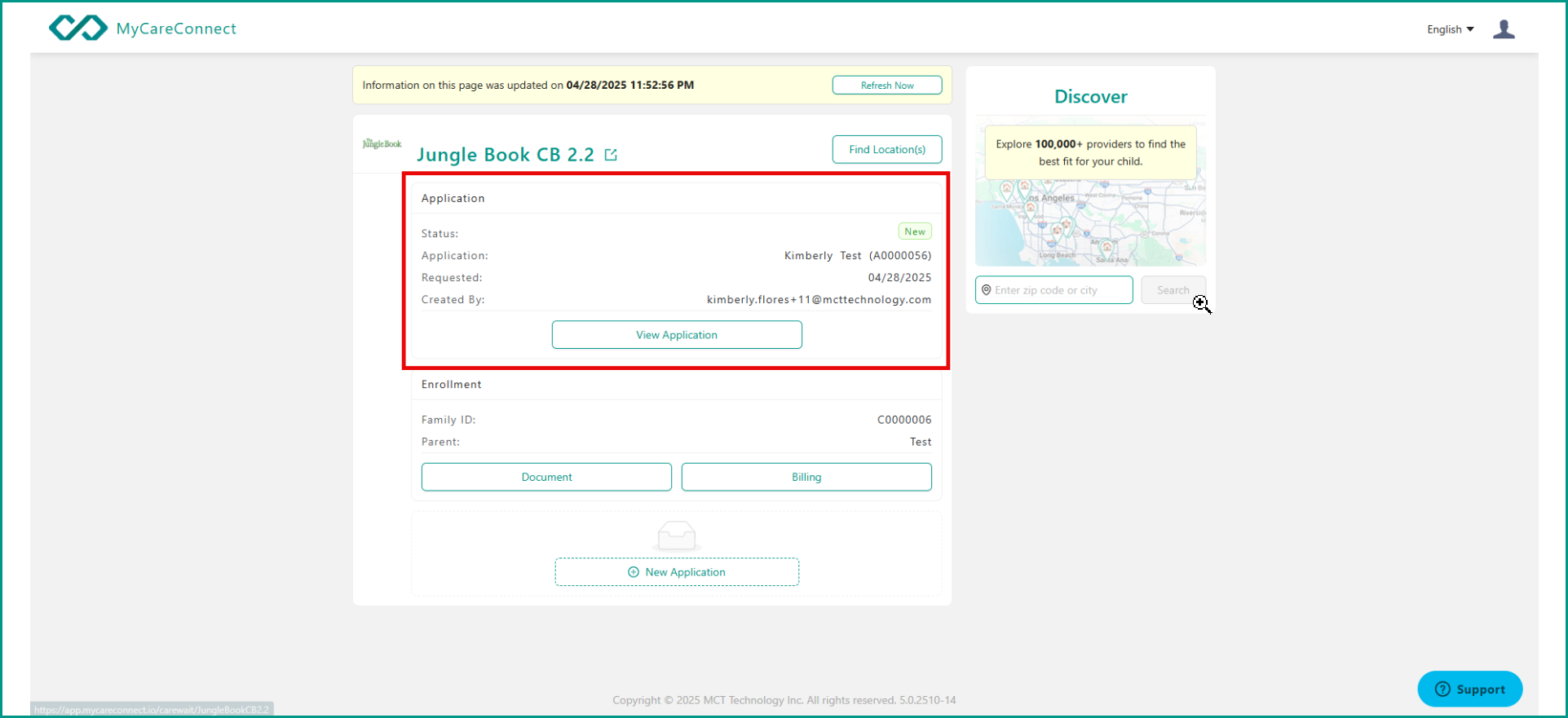Click Find Location(s) button

tap(886, 150)
